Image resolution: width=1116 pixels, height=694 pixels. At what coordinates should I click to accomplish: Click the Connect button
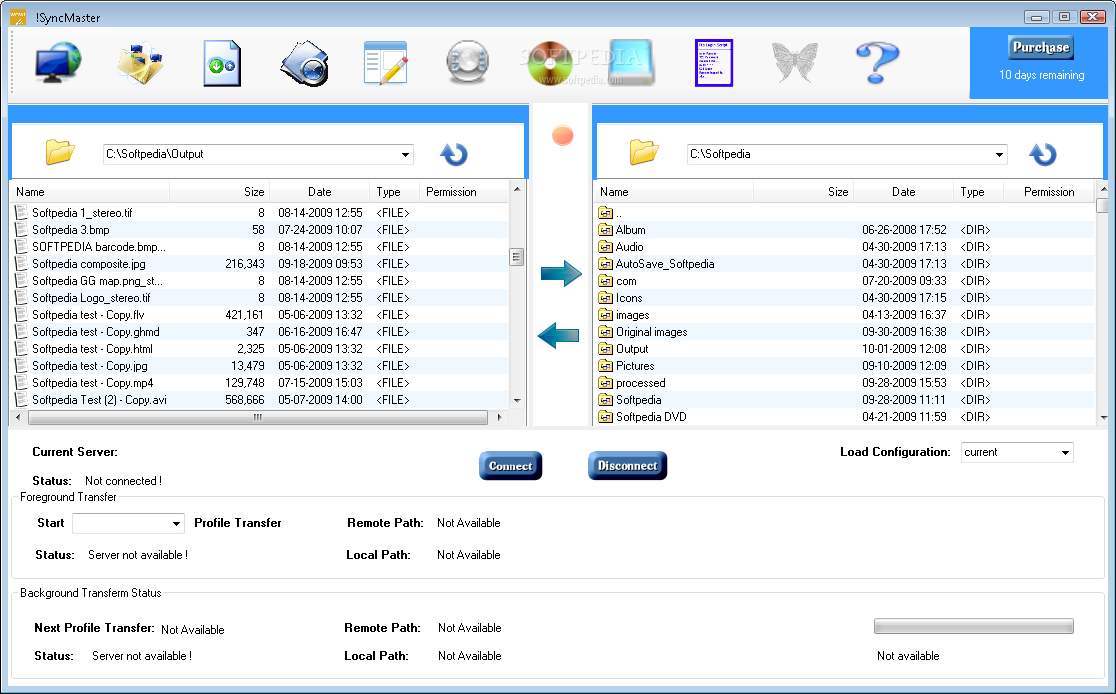(x=510, y=466)
